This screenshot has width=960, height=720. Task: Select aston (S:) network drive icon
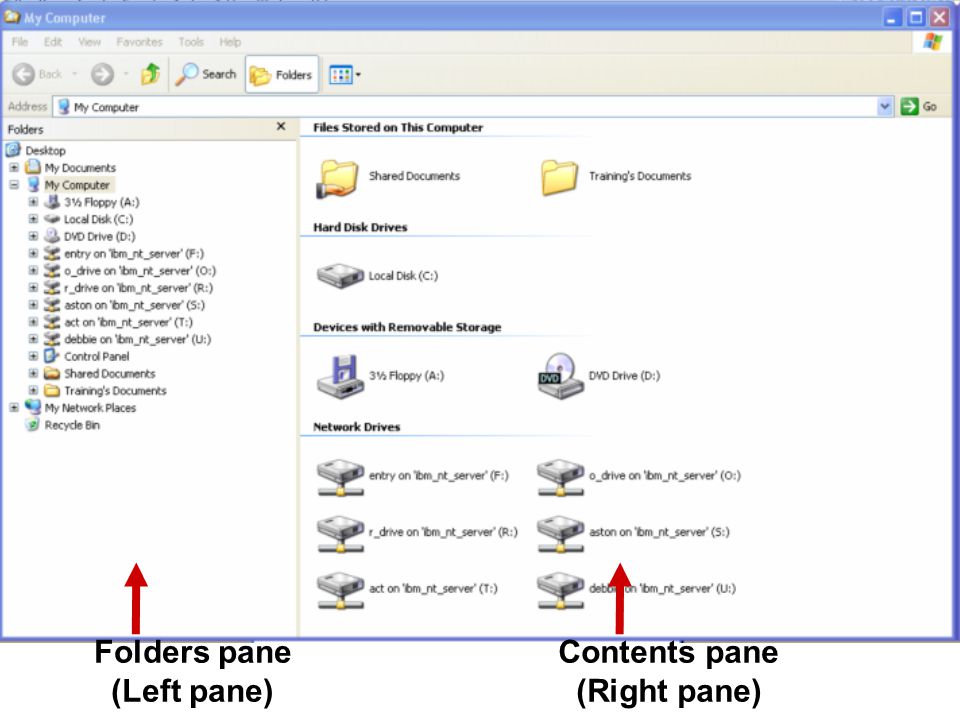click(560, 533)
